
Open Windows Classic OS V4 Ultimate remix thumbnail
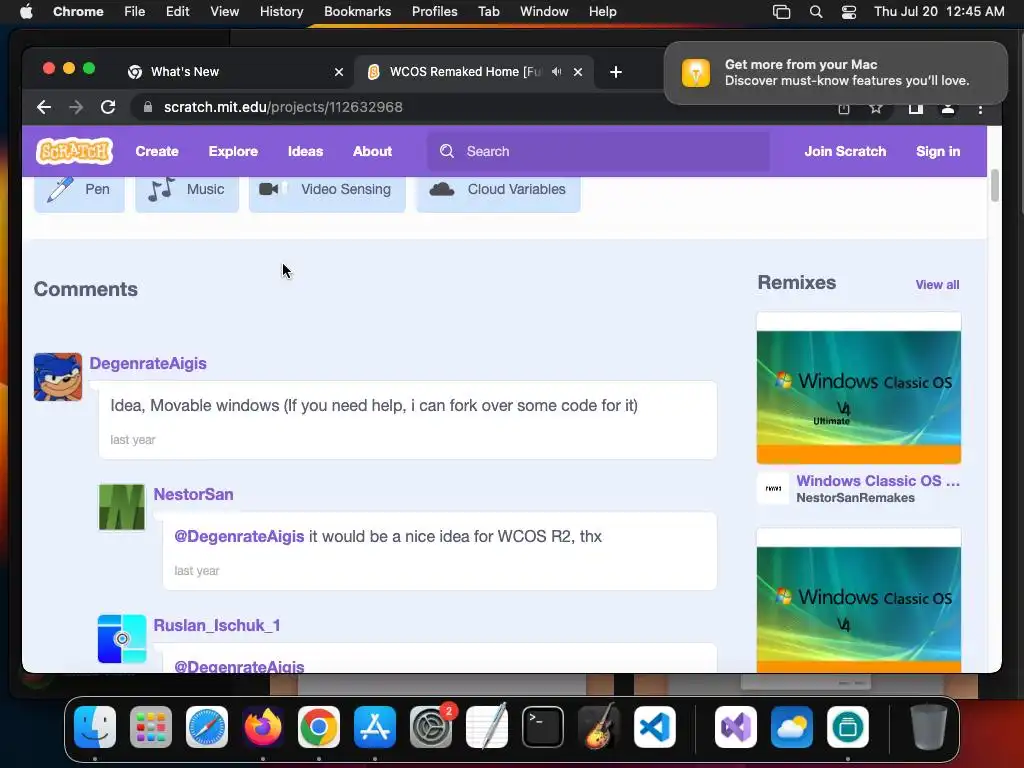click(x=859, y=388)
